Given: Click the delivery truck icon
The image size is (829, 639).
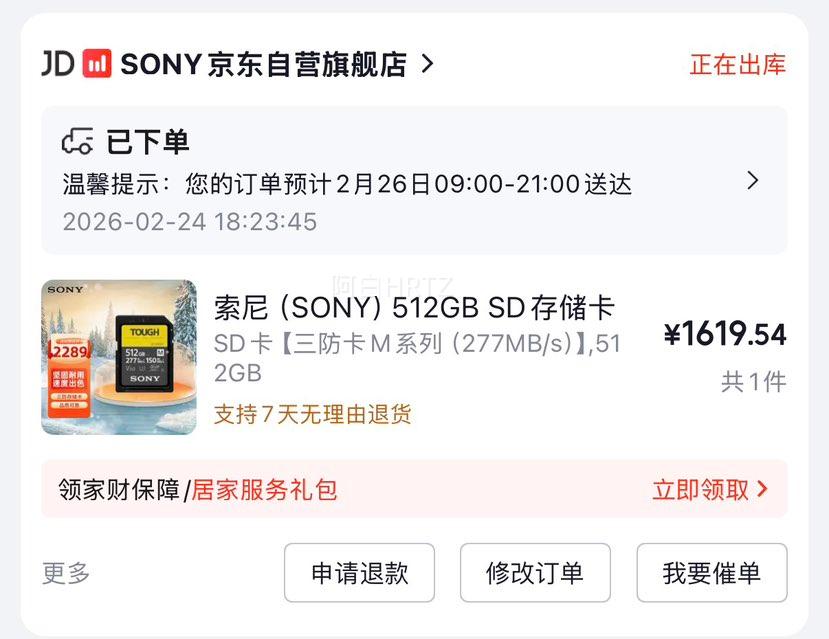Looking at the screenshot, I should pyautogui.click(x=77, y=142).
